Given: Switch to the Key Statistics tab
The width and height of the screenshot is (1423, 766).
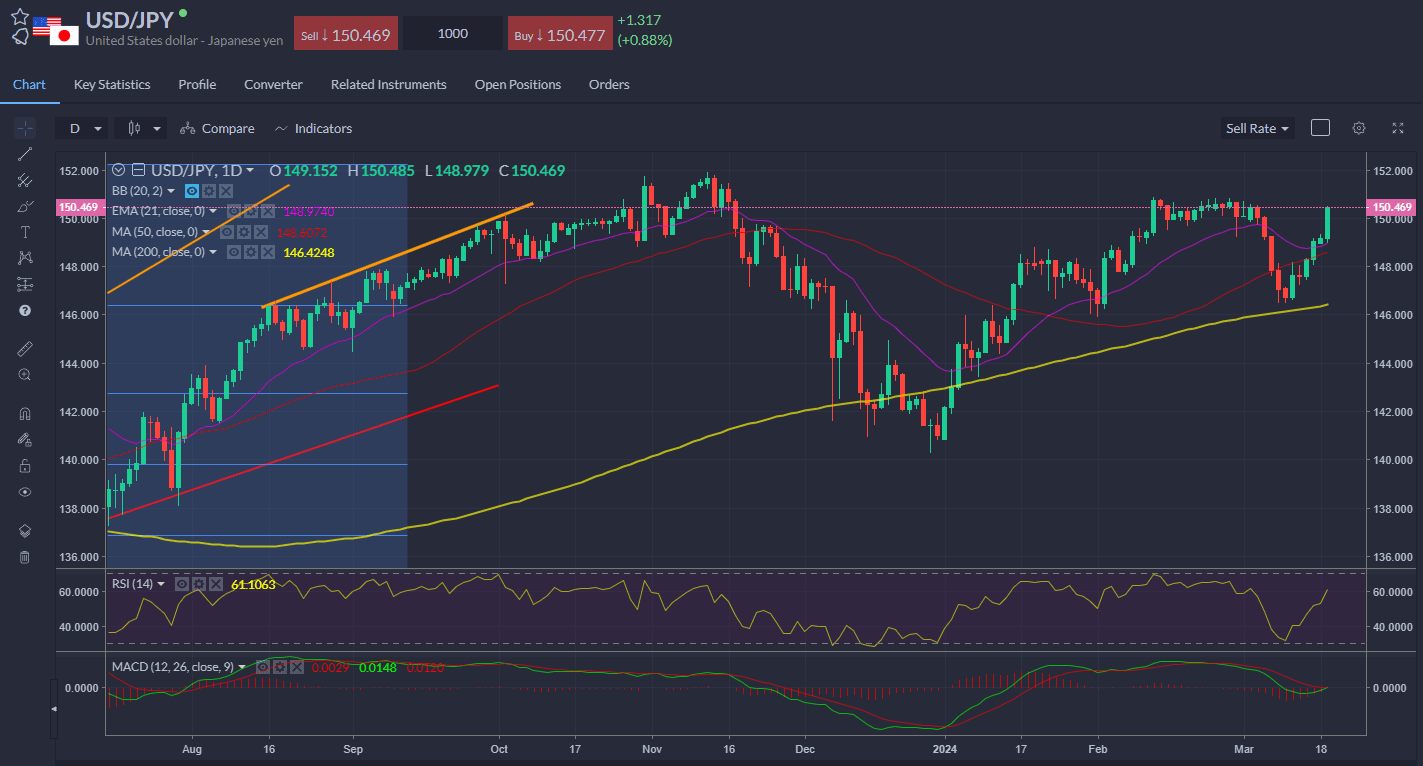Looking at the screenshot, I should [x=112, y=85].
